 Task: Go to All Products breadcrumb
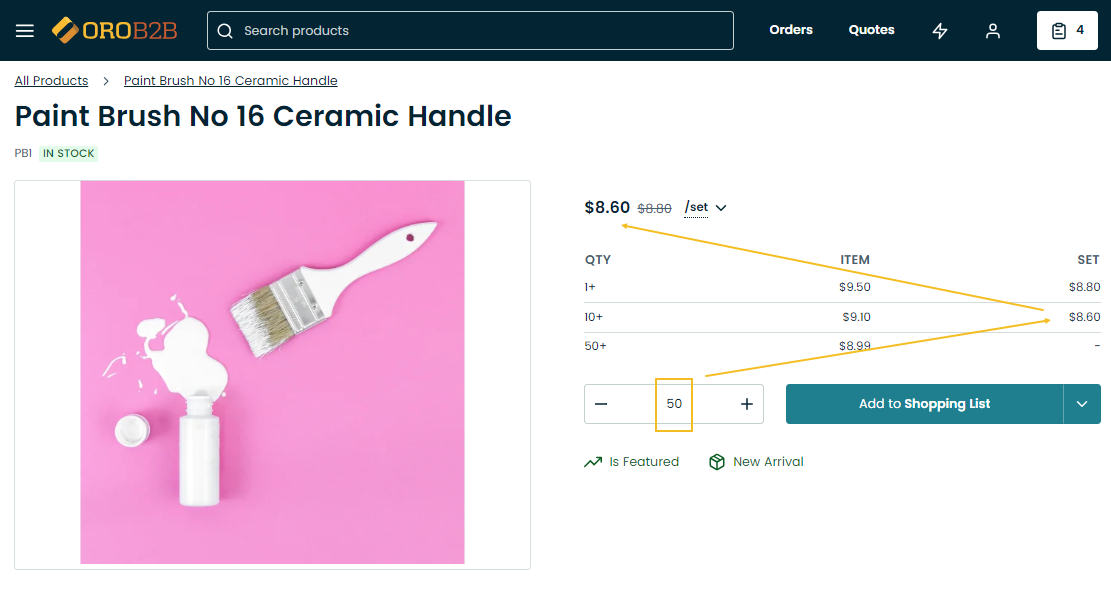pos(51,81)
